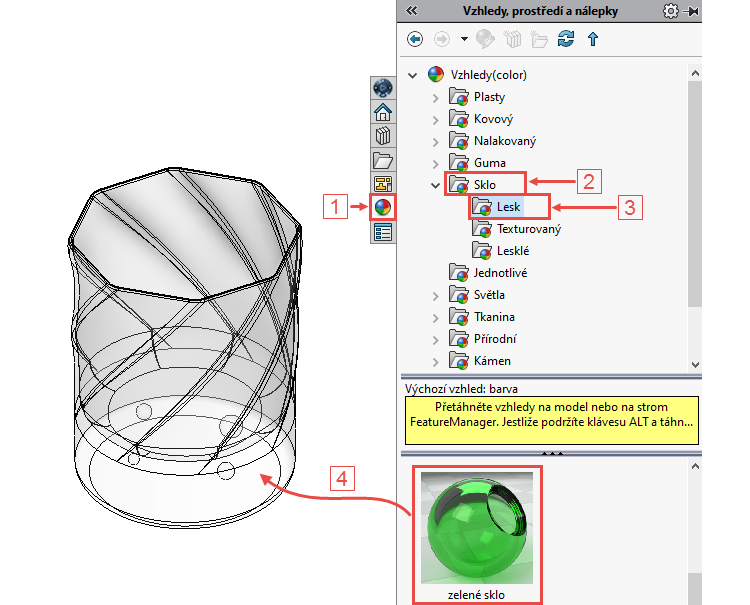Expand the Guma folder

[435, 164]
